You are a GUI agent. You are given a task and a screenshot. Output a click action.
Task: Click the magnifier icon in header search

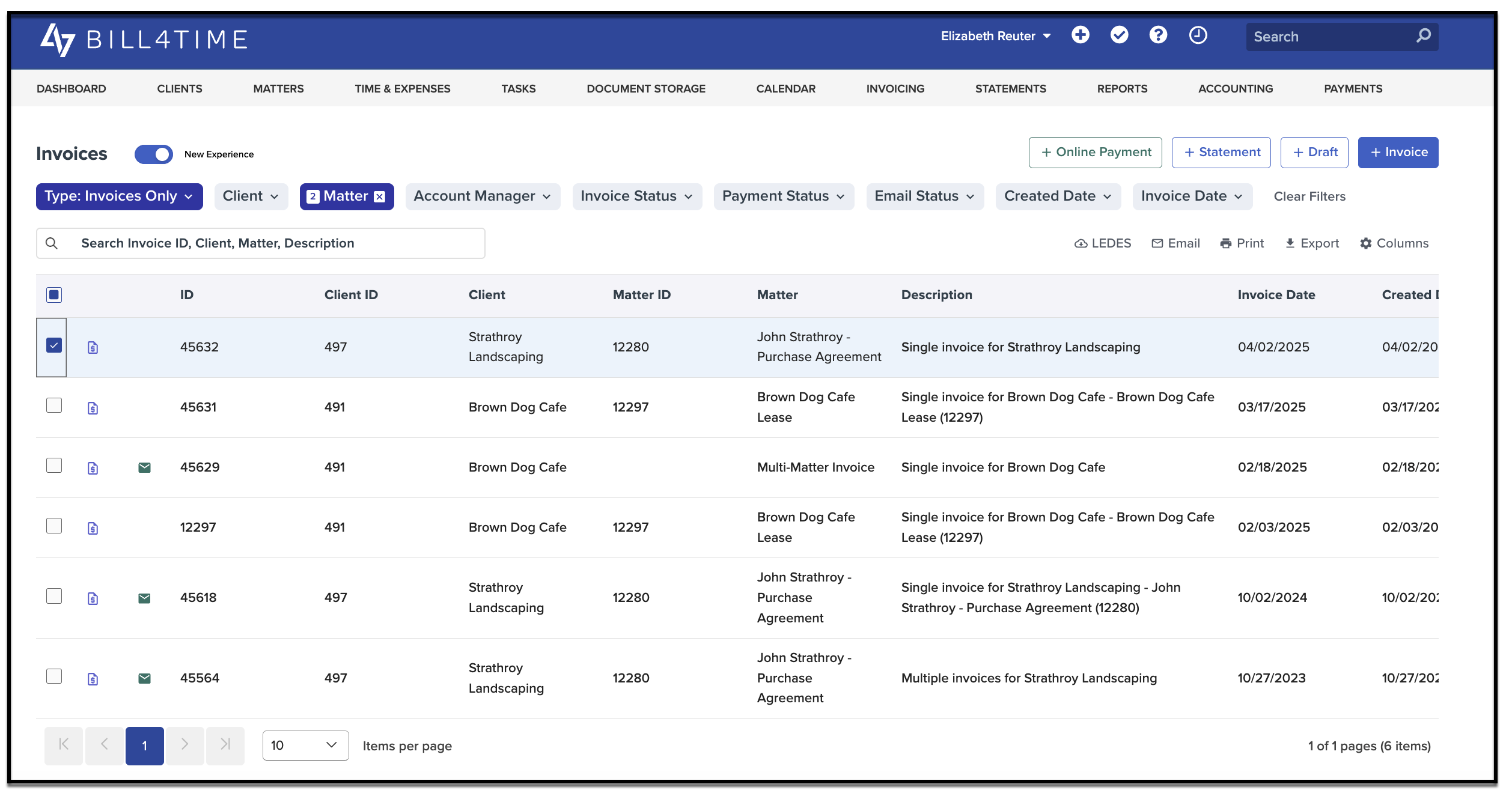tap(1423, 36)
